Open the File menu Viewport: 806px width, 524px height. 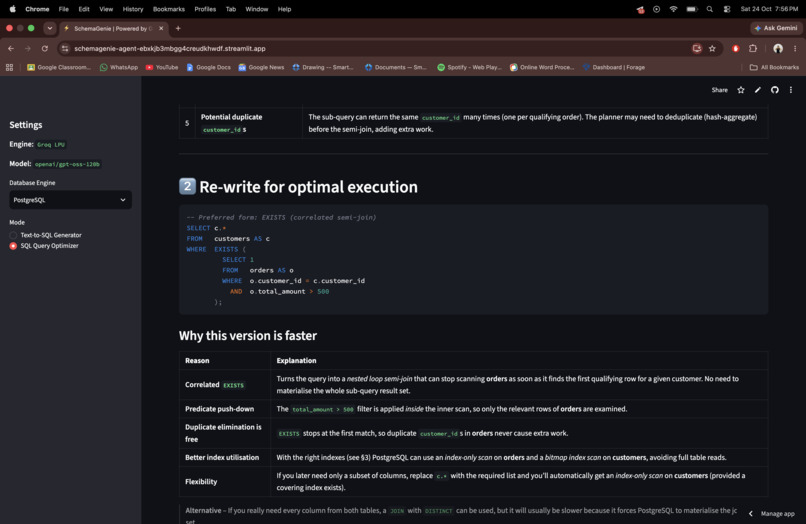coord(64,9)
